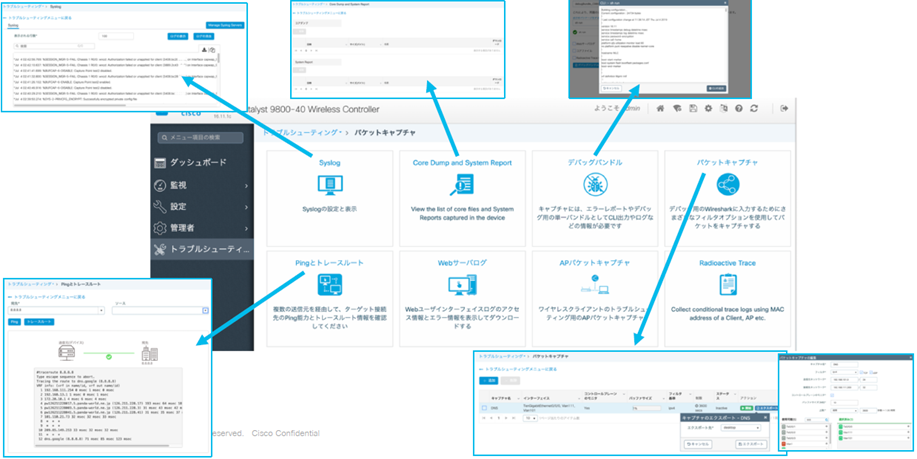The image size is (917, 459).
Task: Click the logout icon in header
Action: [x=784, y=108]
